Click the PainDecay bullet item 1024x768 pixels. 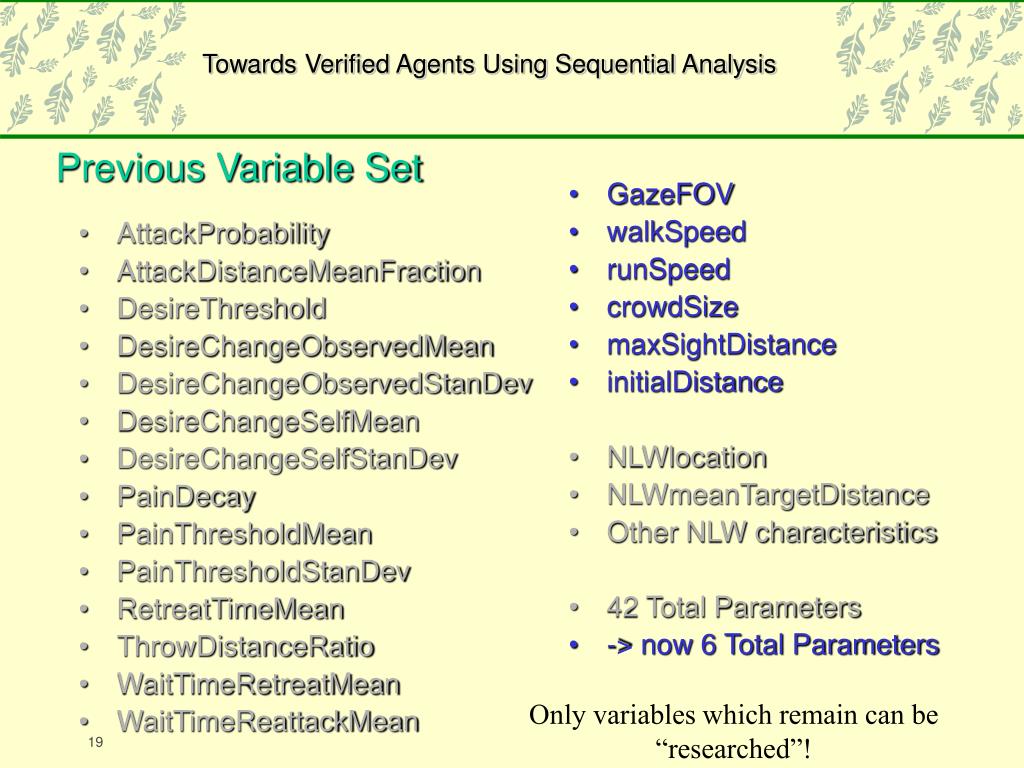pos(187,498)
